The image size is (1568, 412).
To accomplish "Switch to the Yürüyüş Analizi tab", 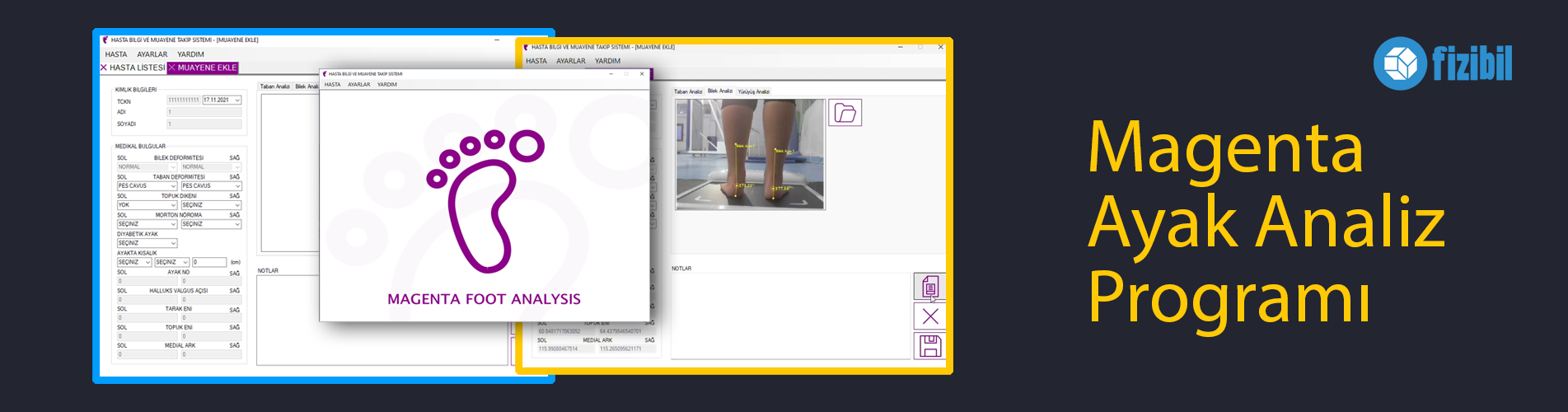I will (753, 91).
